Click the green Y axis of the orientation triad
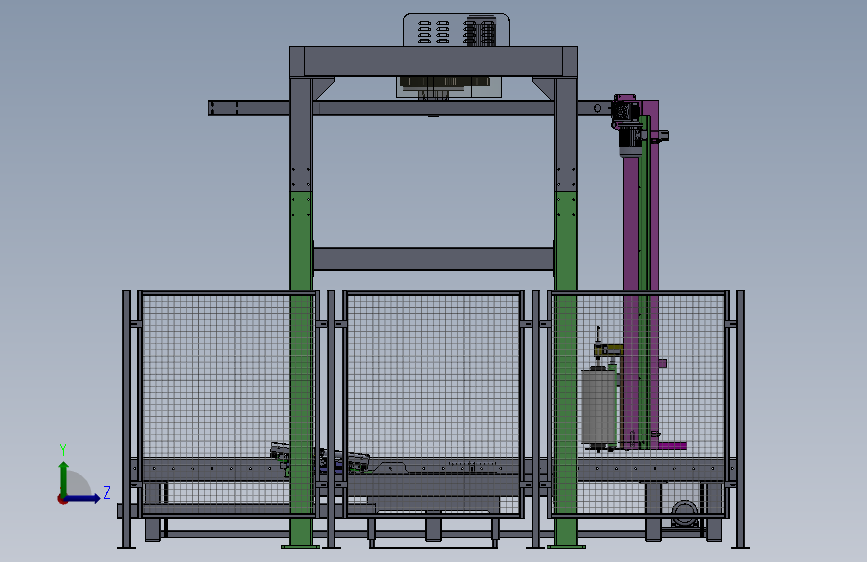This screenshot has height=562, width=867. pos(64,479)
